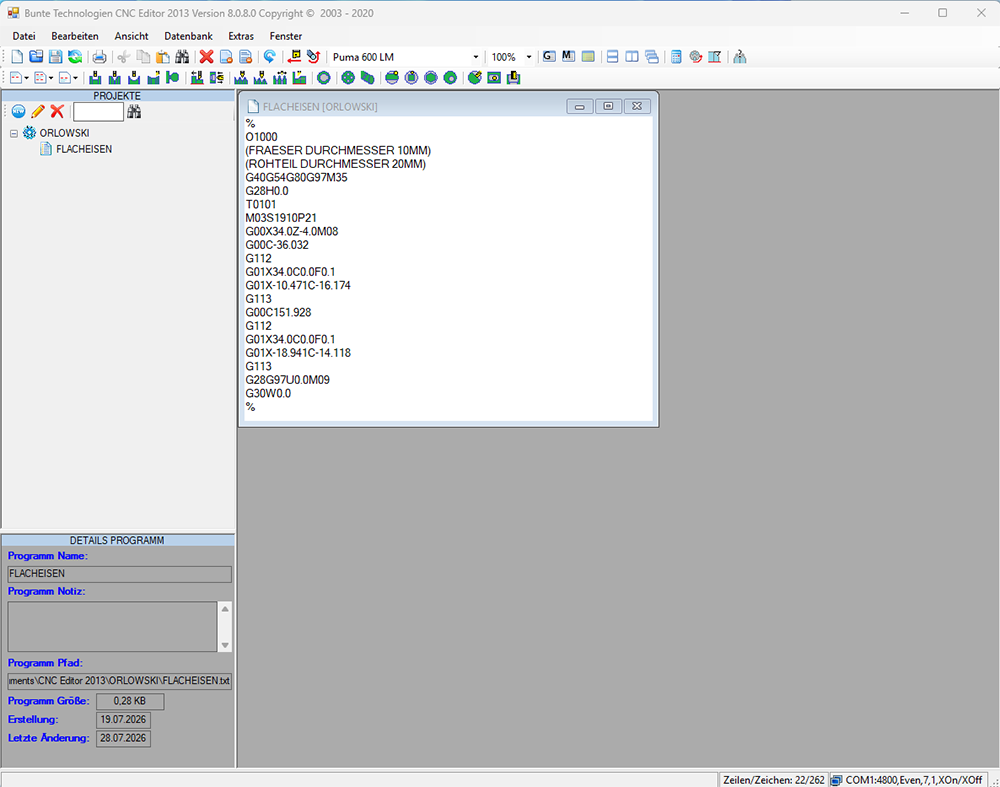Screen dimensions: 1000x787
Task: Tile windows vertically icon
Action: [632, 57]
